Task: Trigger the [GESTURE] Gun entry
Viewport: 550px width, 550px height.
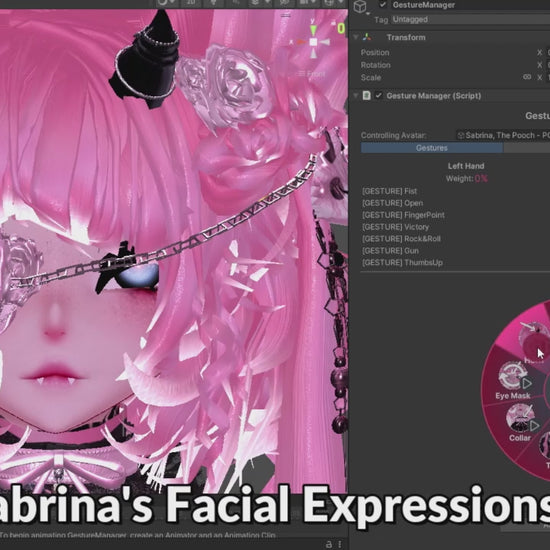Action: (x=390, y=251)
